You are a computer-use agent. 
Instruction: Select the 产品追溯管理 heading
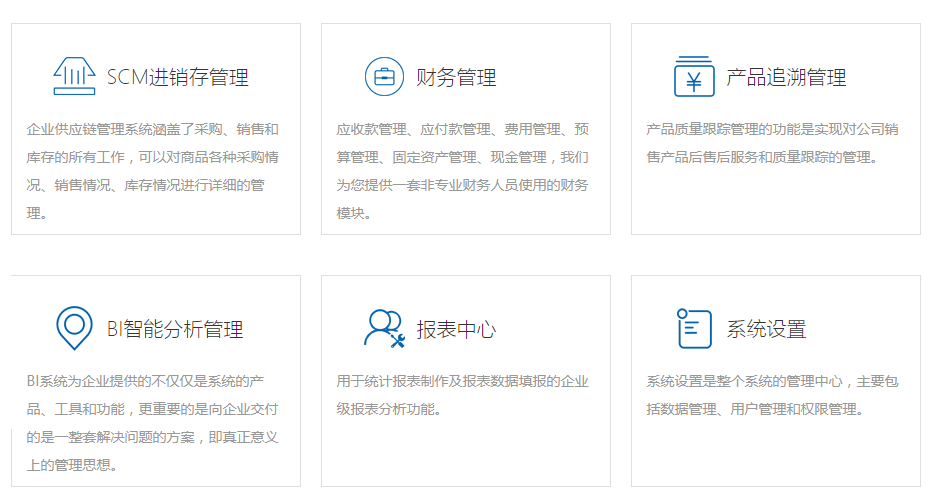(786, 78)
